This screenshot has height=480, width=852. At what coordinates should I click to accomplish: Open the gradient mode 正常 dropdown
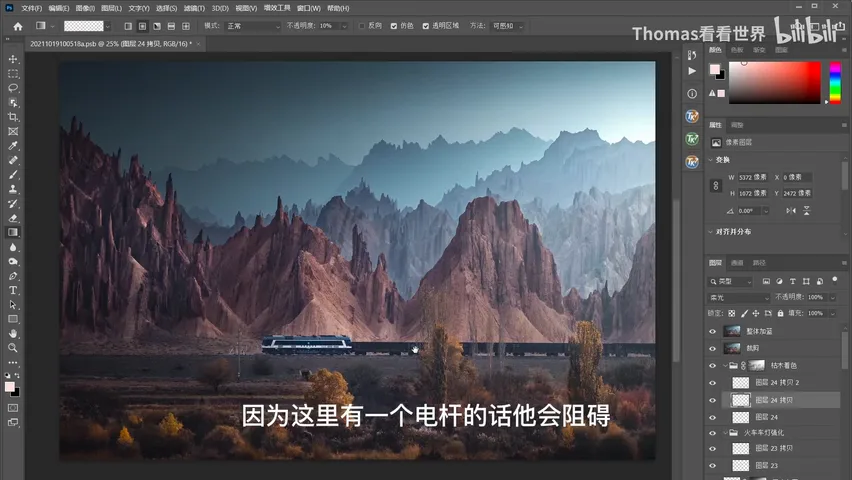[x=253, y=26]
